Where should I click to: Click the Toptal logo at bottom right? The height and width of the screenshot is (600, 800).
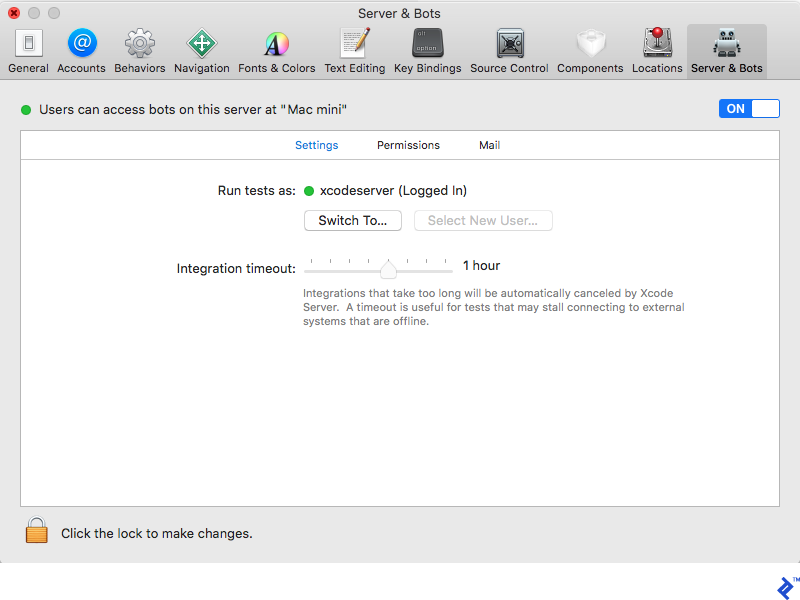(x=783, y=588)
